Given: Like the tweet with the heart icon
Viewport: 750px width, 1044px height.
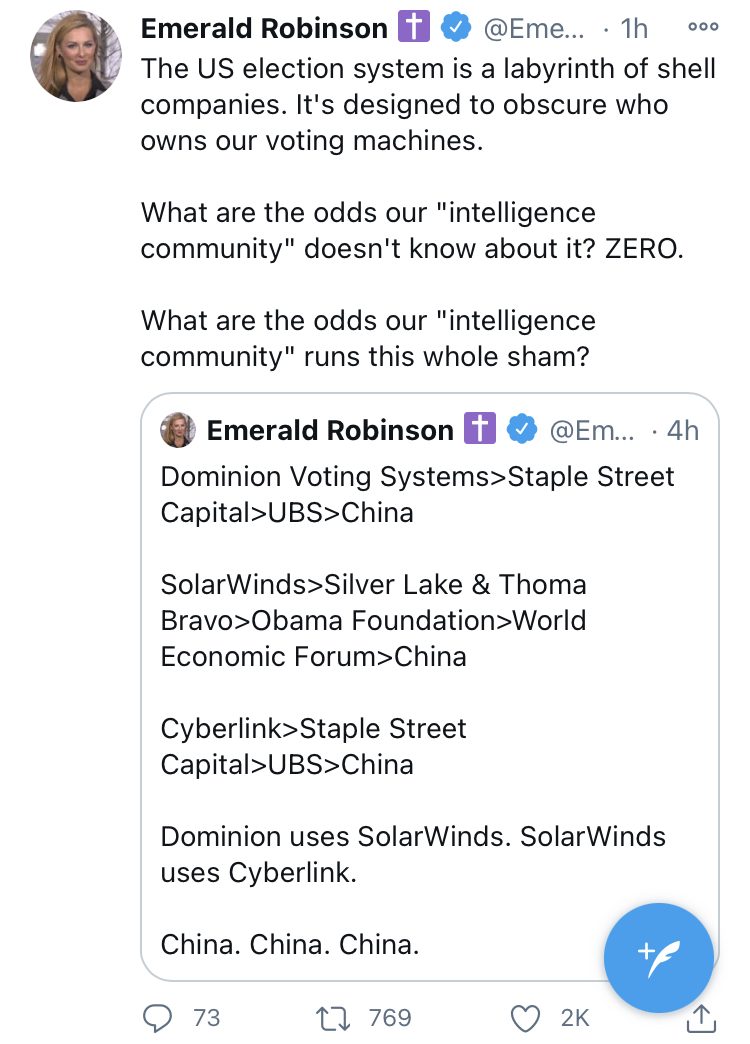Looking at the screenshot, I should tap(525, 1017).
